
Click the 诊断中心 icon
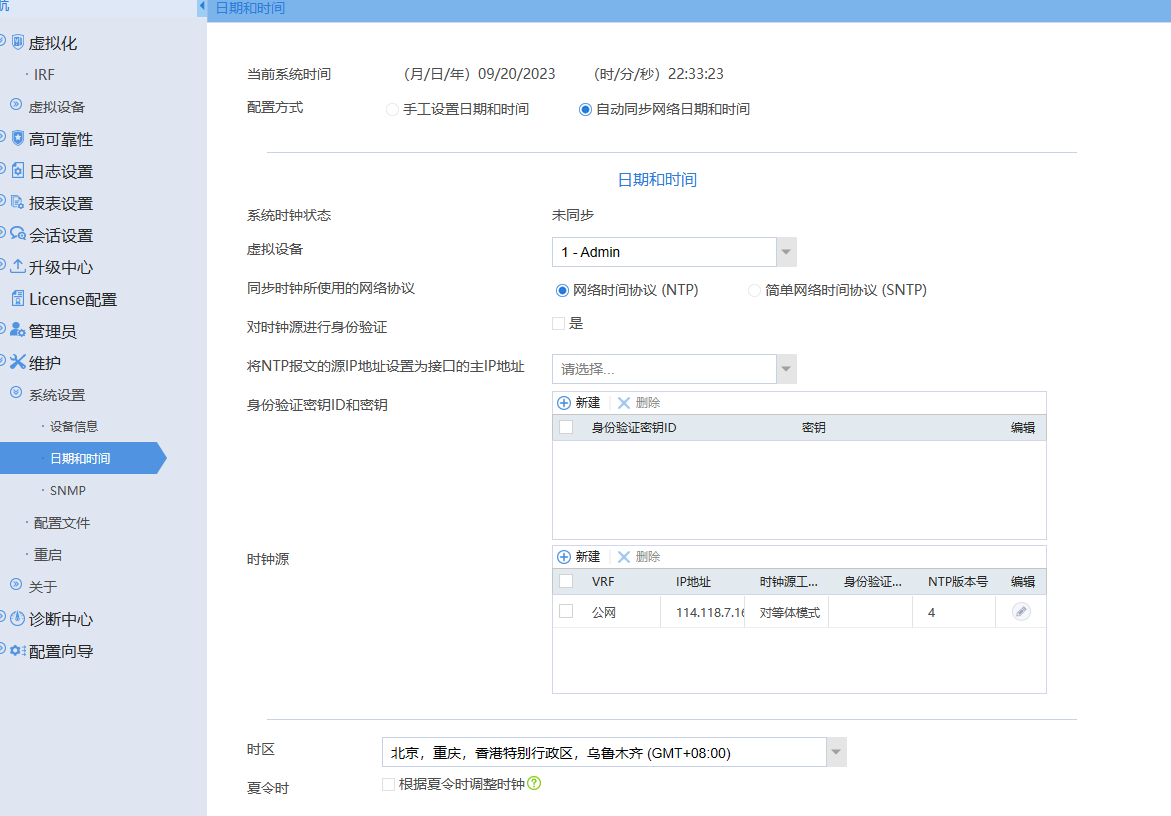click(18, 618)
